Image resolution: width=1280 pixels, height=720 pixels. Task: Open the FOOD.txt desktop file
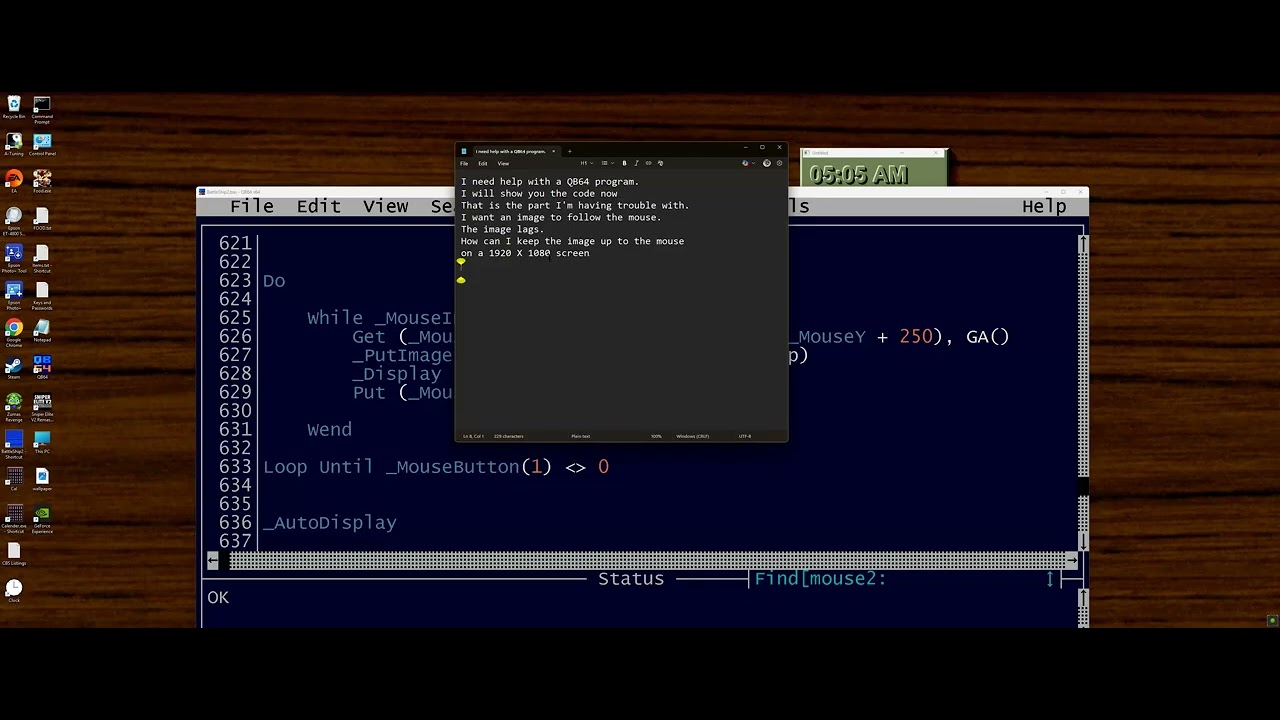click(42, 219)
